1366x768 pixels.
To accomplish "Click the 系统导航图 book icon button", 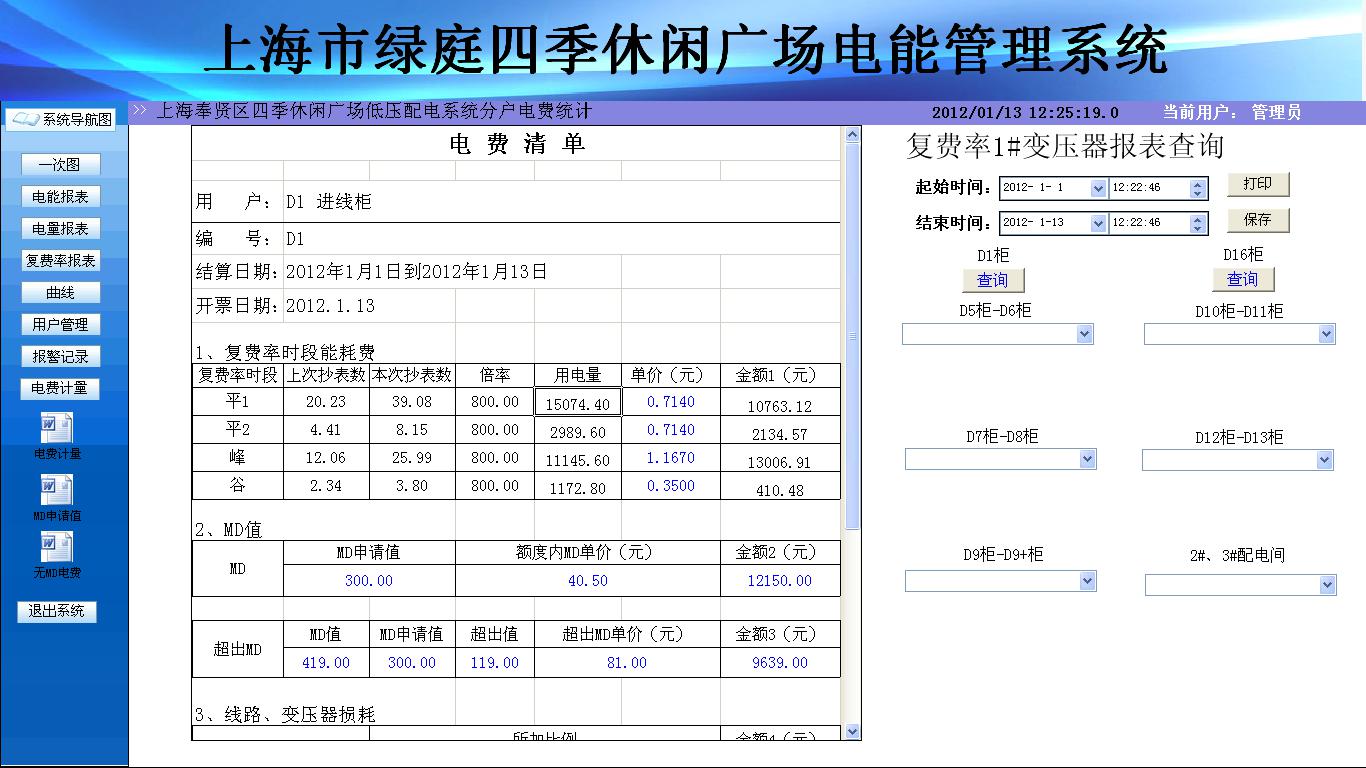I will tap(60, 120).
